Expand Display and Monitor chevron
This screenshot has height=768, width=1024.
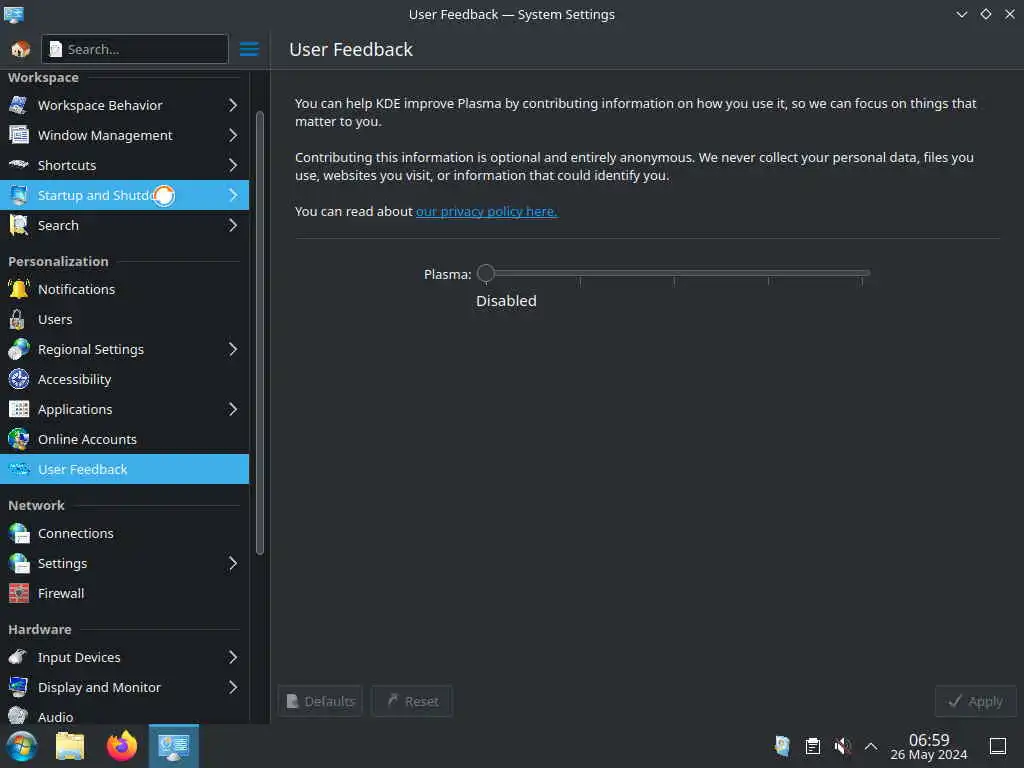[232, 687]
